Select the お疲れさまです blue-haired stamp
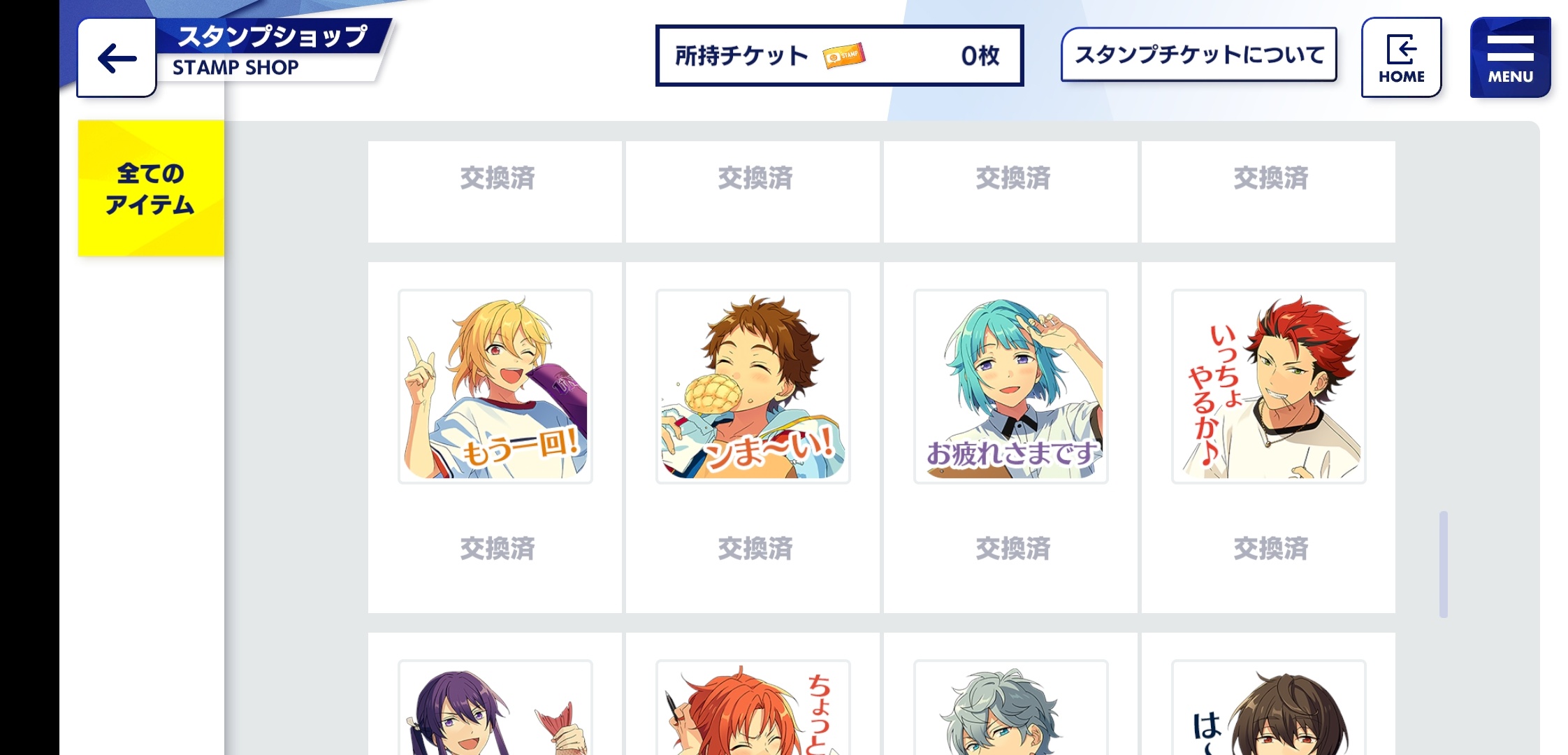1568x755 pixels. point(1011,387)
